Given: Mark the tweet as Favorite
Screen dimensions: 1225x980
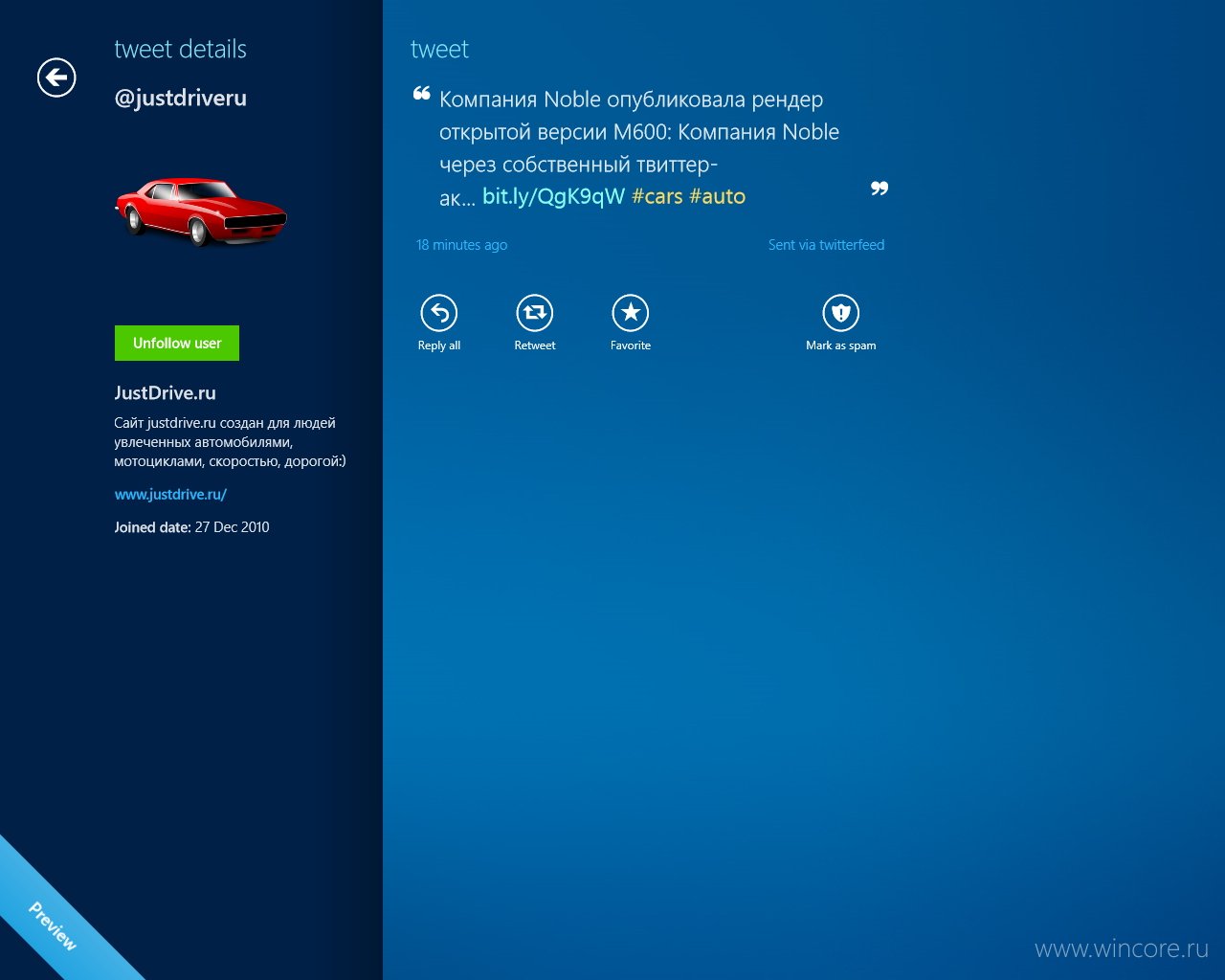Looking at the screenshot, I should tap(631, 313).
